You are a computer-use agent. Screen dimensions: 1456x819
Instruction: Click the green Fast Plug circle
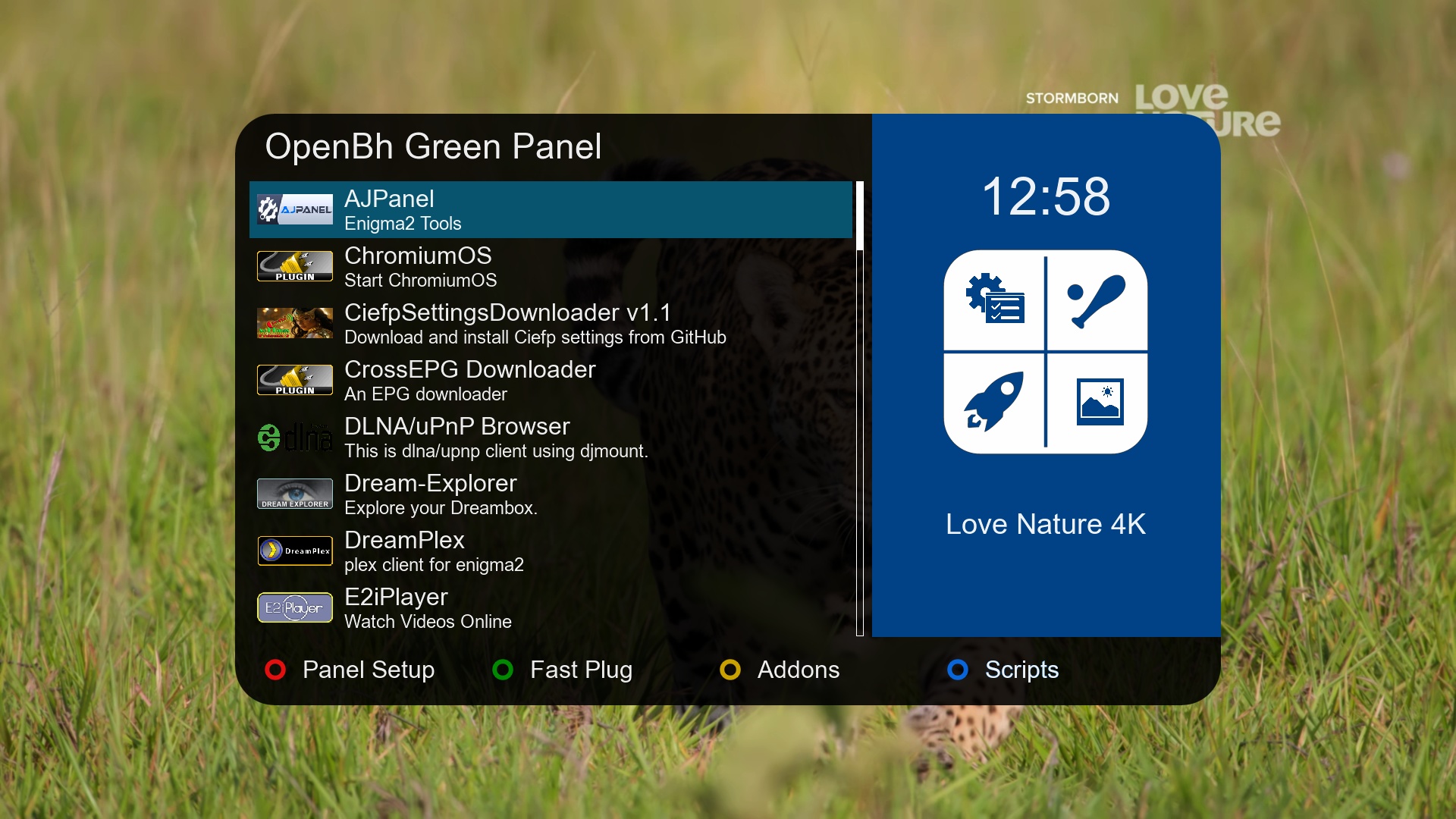503,670
